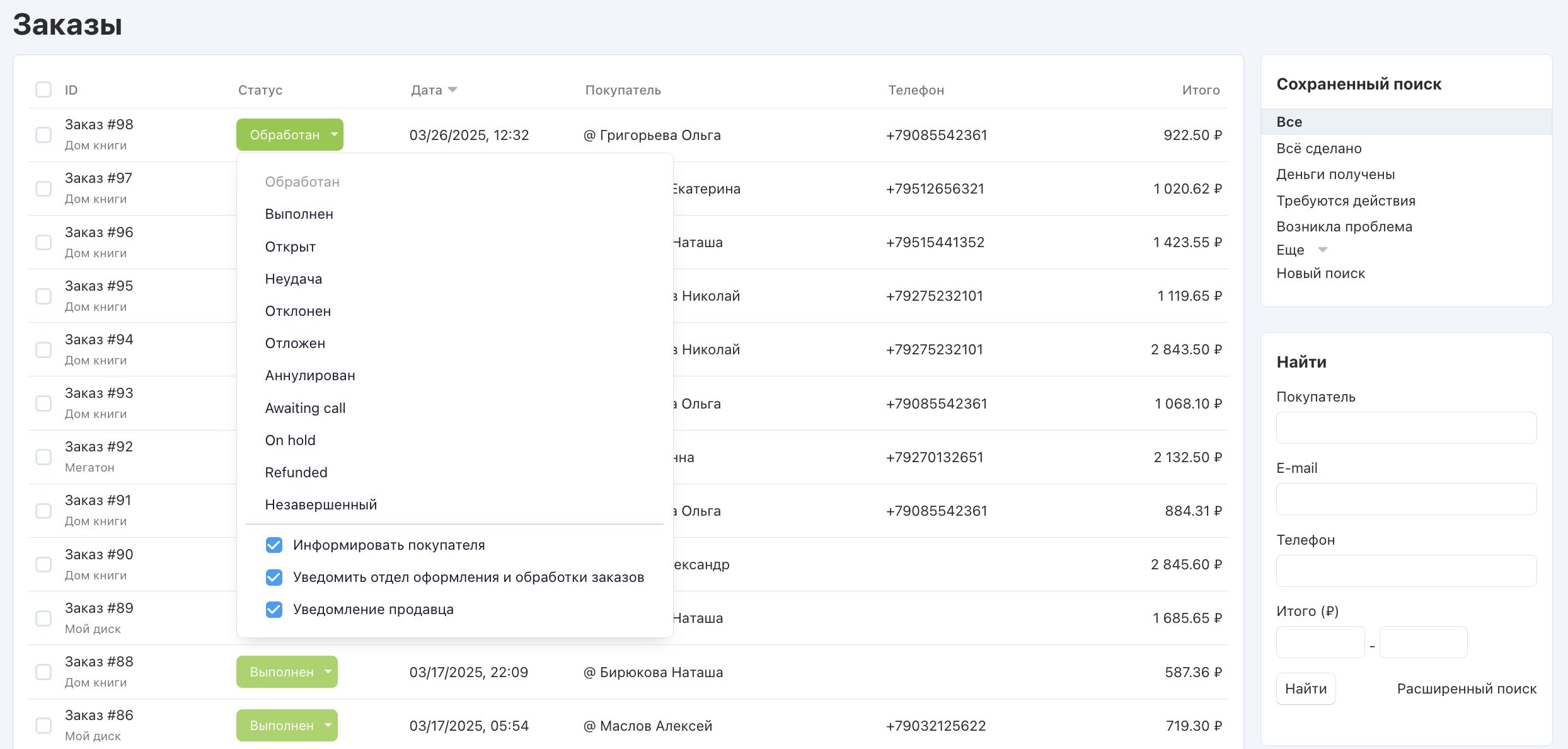Open saved search Требуются действия
Screen dimensions: 1568x749
pos(1346,201)
